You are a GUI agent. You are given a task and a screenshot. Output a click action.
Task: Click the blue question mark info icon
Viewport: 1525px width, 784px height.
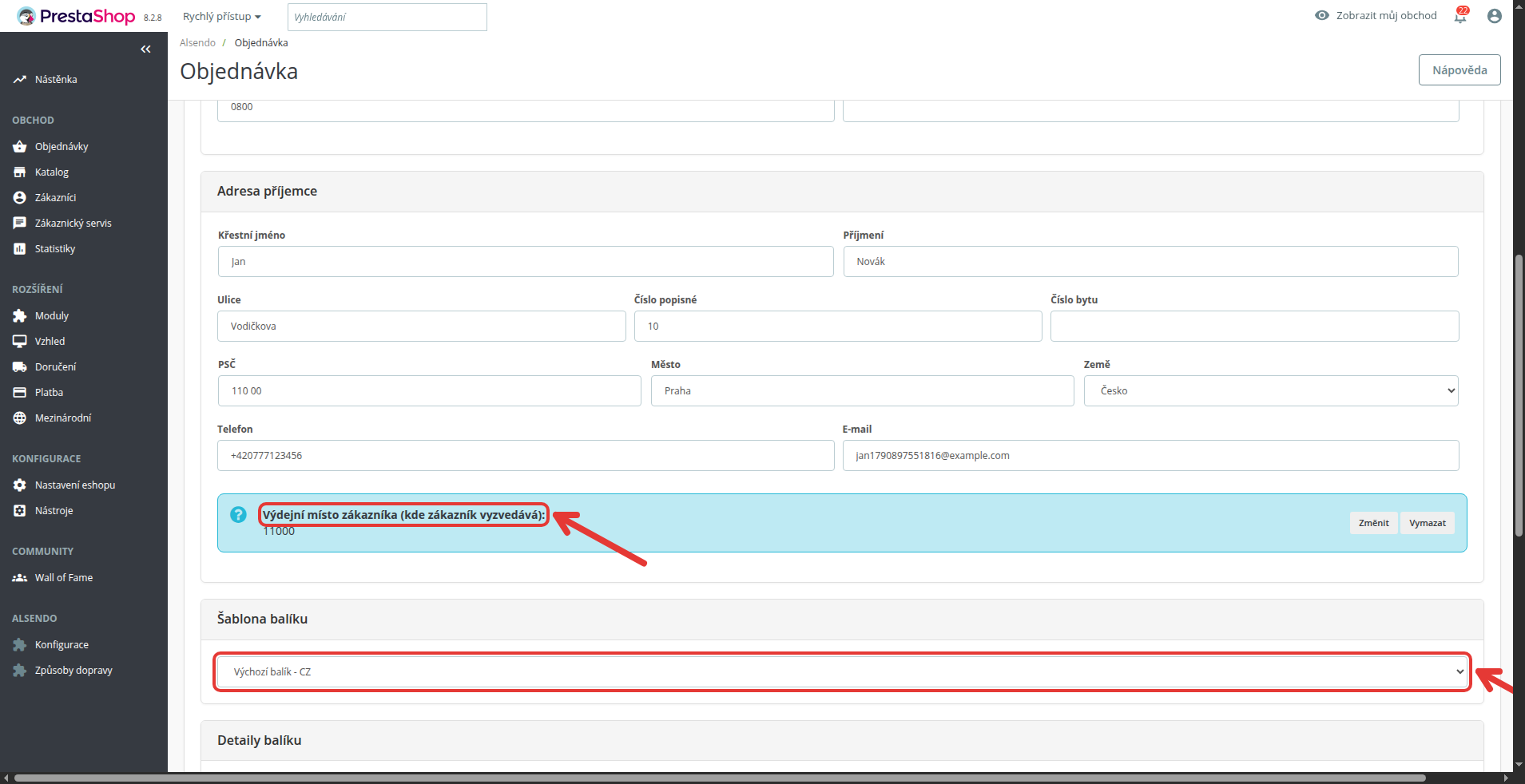[x=238, y=515]
